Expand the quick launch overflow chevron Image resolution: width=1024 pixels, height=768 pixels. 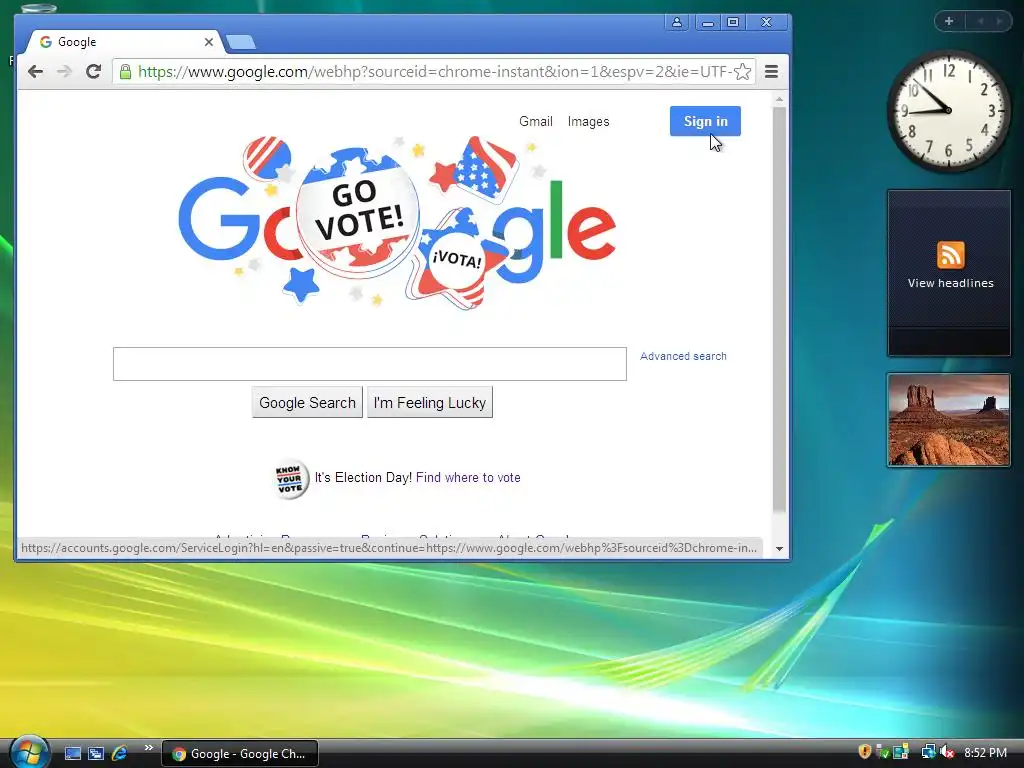(148, 748)
